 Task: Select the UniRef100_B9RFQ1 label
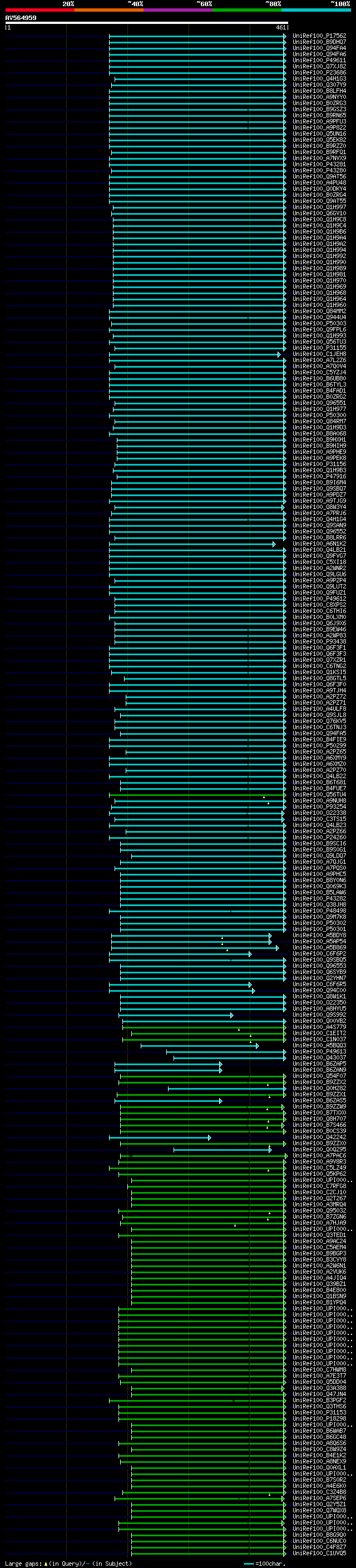click(319, 152)
